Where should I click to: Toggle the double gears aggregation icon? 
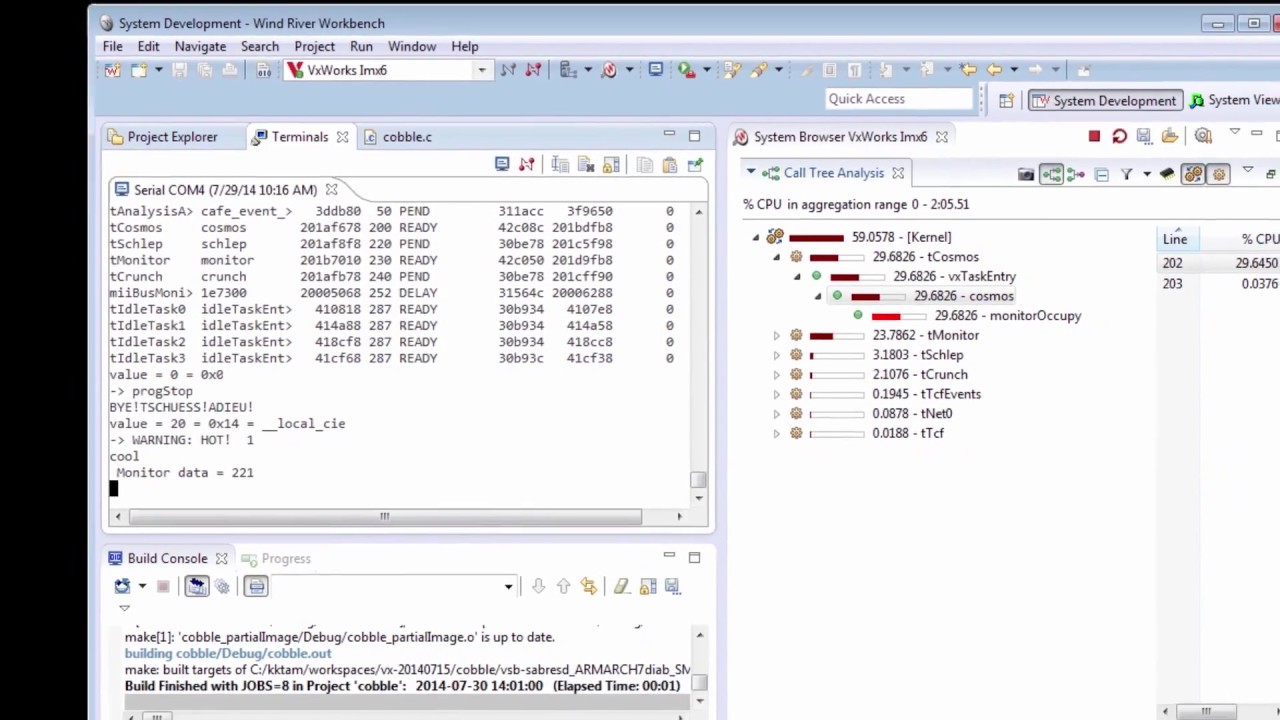tap(1193, 174)
